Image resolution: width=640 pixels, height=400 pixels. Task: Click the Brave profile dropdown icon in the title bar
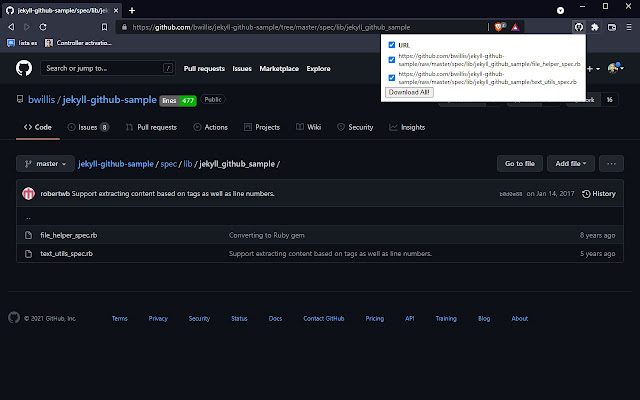(x=560, y=11)
